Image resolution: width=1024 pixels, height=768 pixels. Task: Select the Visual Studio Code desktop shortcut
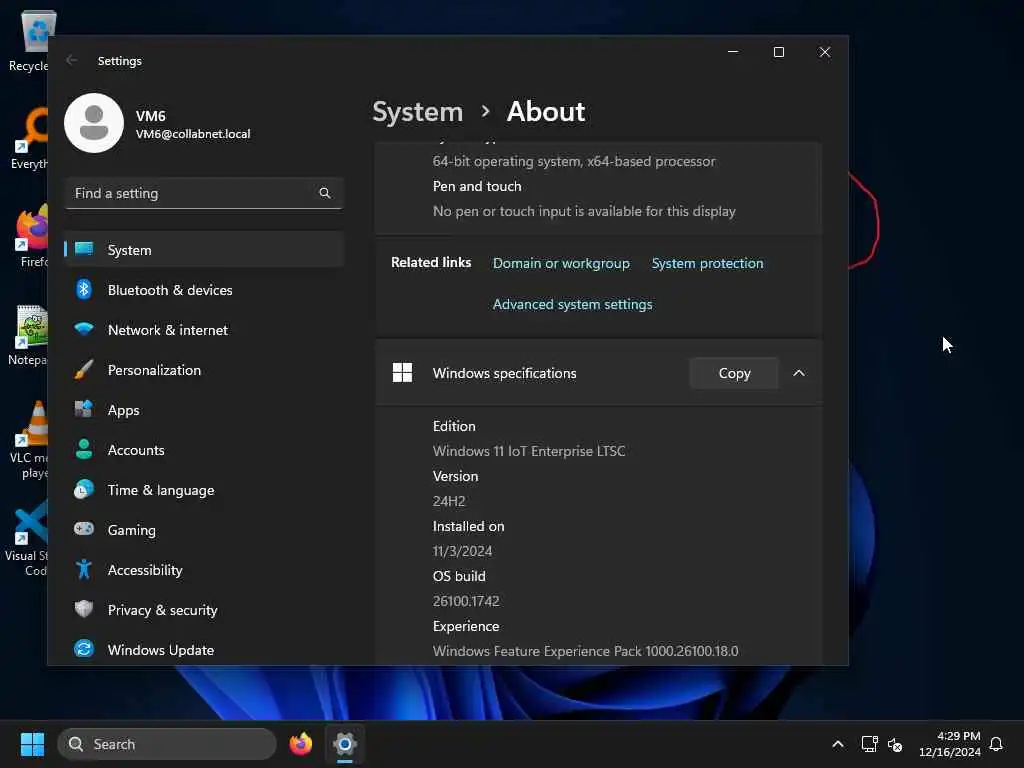pos(27,538)
